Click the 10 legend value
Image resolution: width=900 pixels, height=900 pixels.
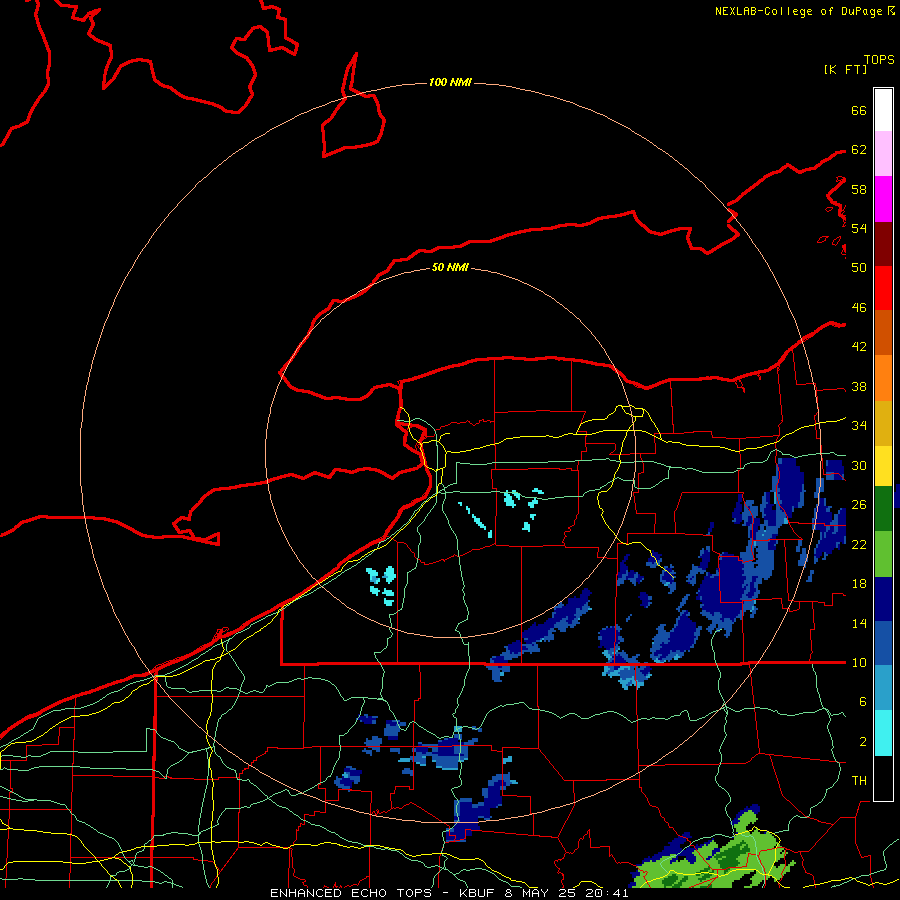pos(859,662)
